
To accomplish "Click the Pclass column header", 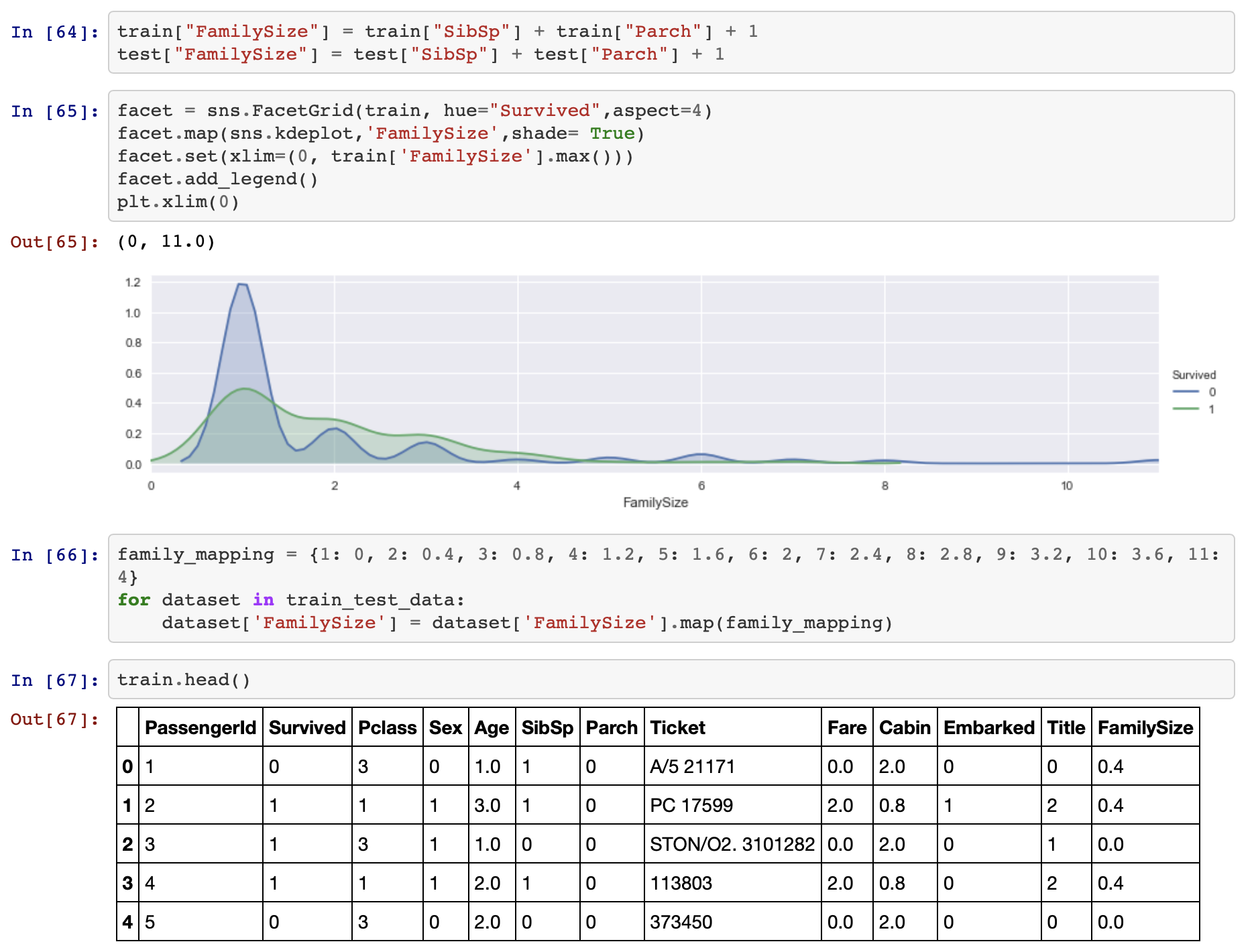I will tap(388, 727).
